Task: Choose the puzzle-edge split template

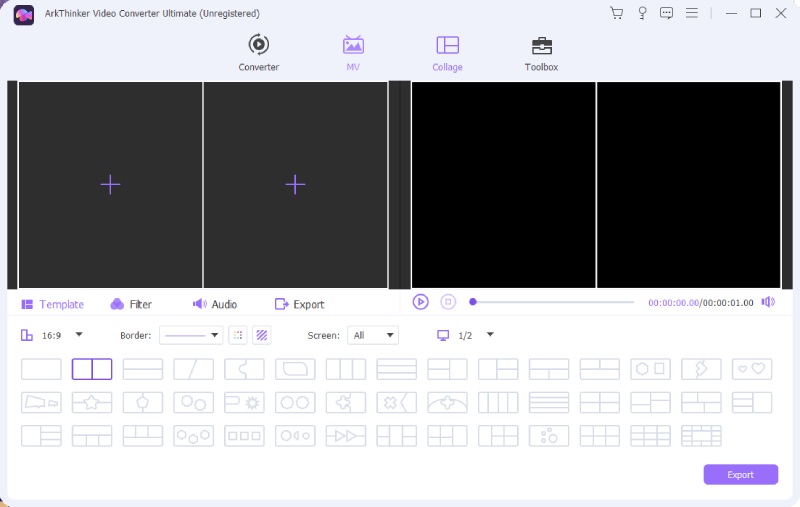Action: [x=244, y=369]
